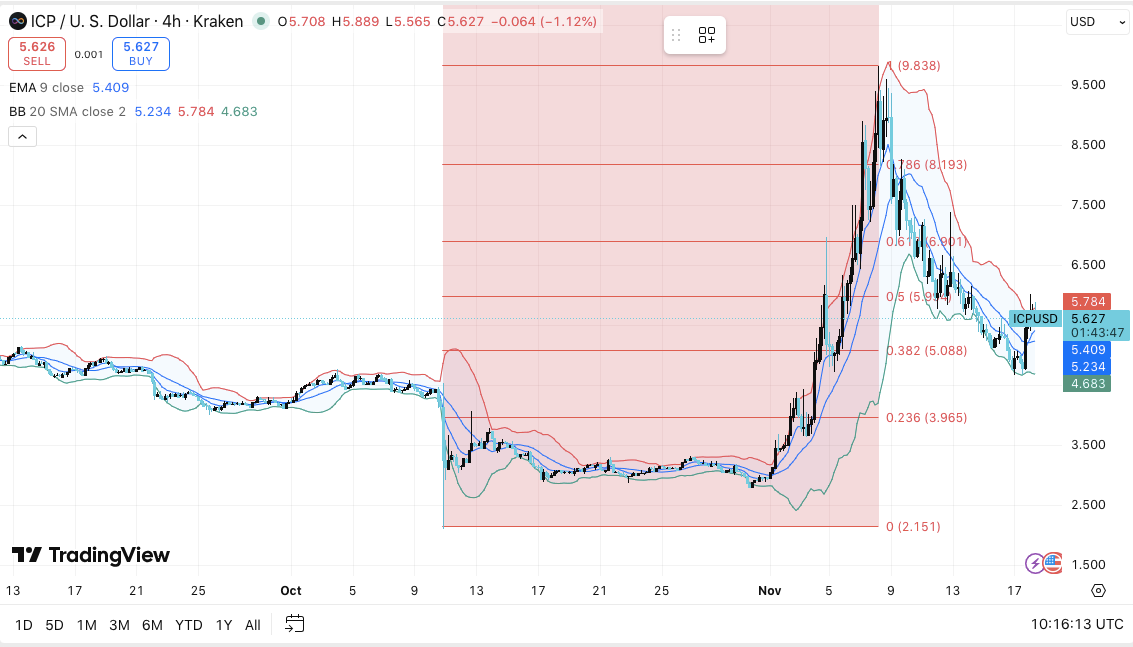Show the All time range
The height and width of the screenshot is (647, 1133).
click(252, 625)
